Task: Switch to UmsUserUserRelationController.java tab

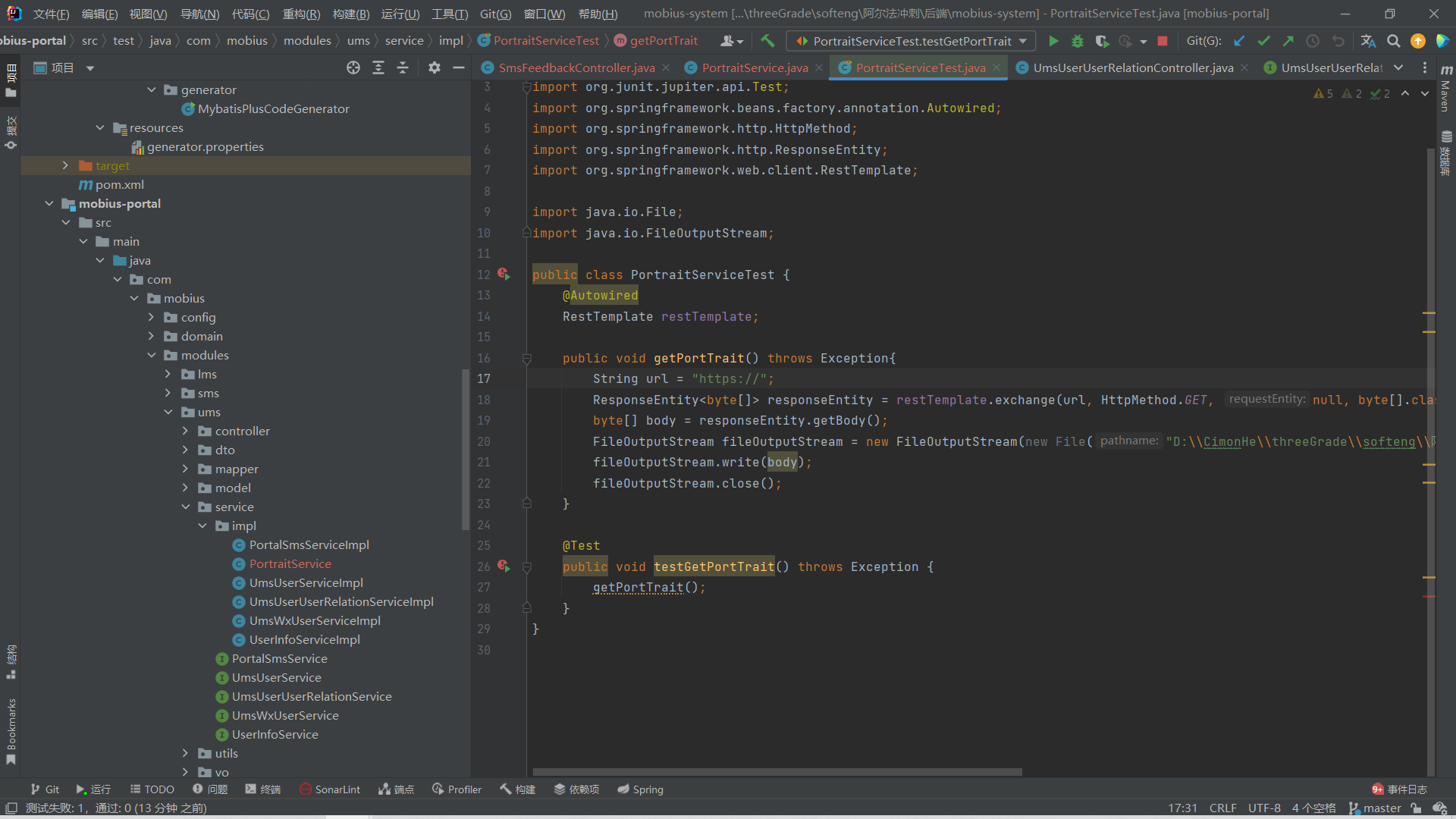Action: [1133, 67]
